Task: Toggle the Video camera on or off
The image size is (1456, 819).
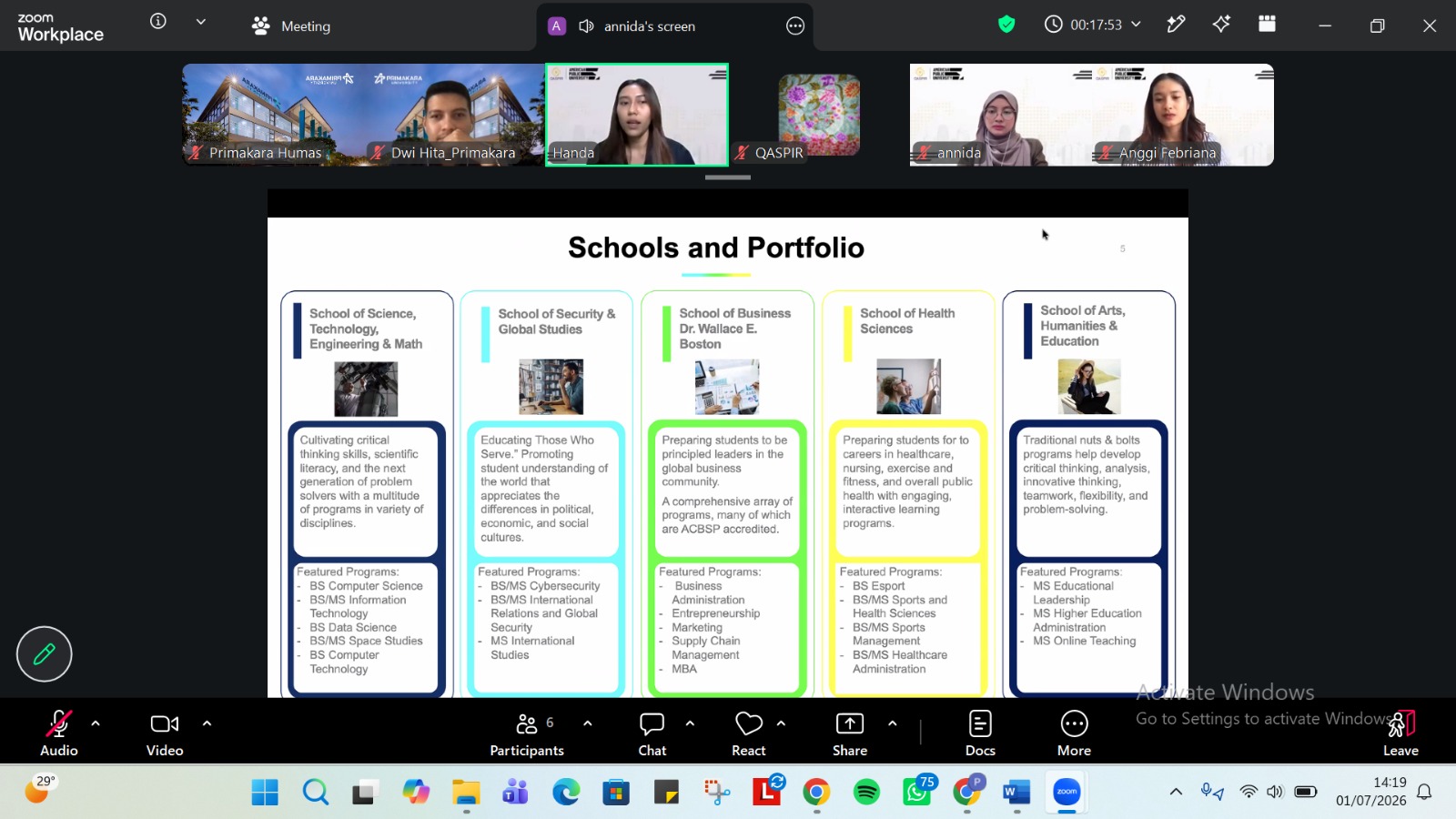Action: 165,733
